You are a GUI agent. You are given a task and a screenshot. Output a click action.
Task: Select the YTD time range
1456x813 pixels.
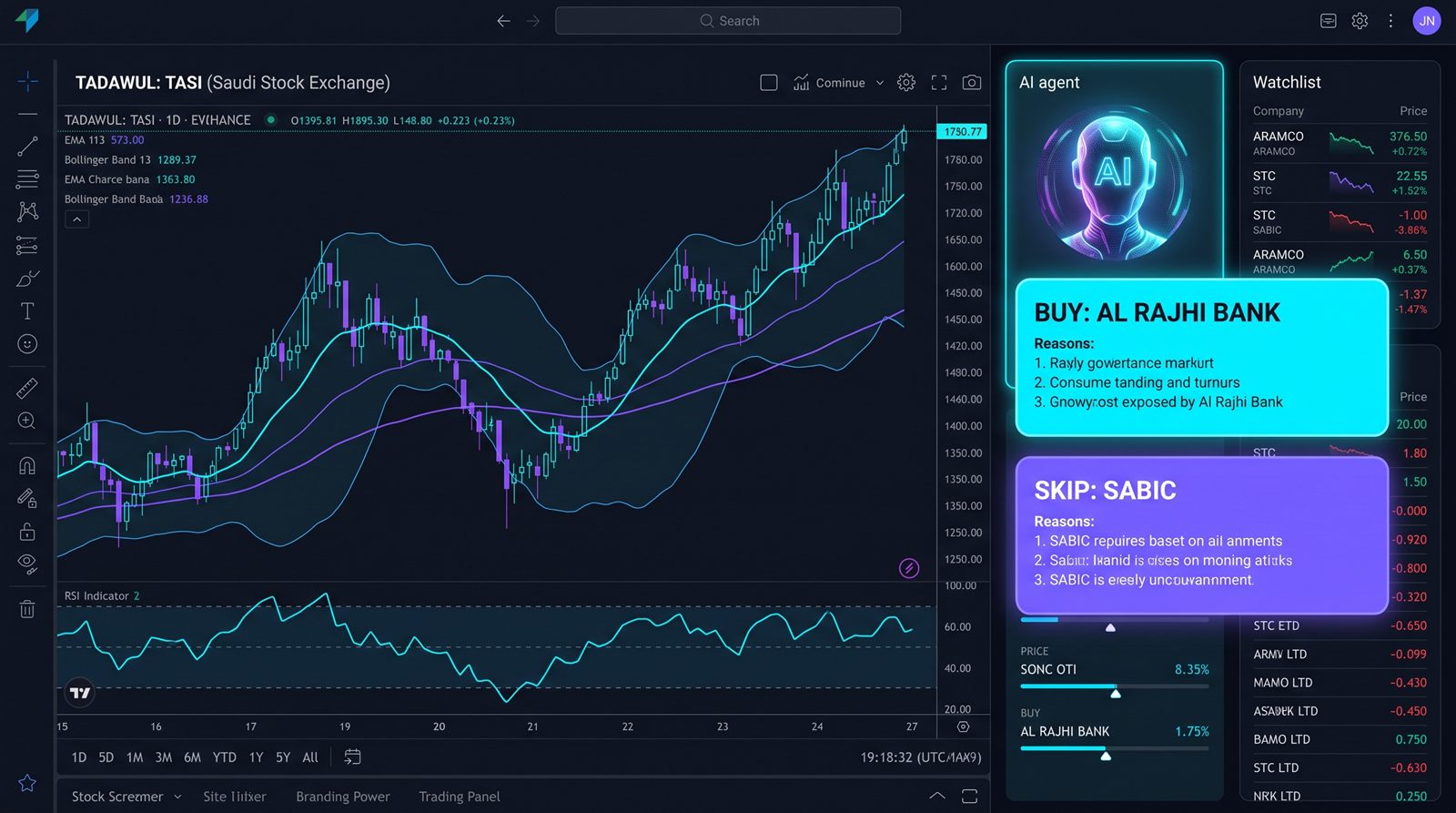click(224, 757)
